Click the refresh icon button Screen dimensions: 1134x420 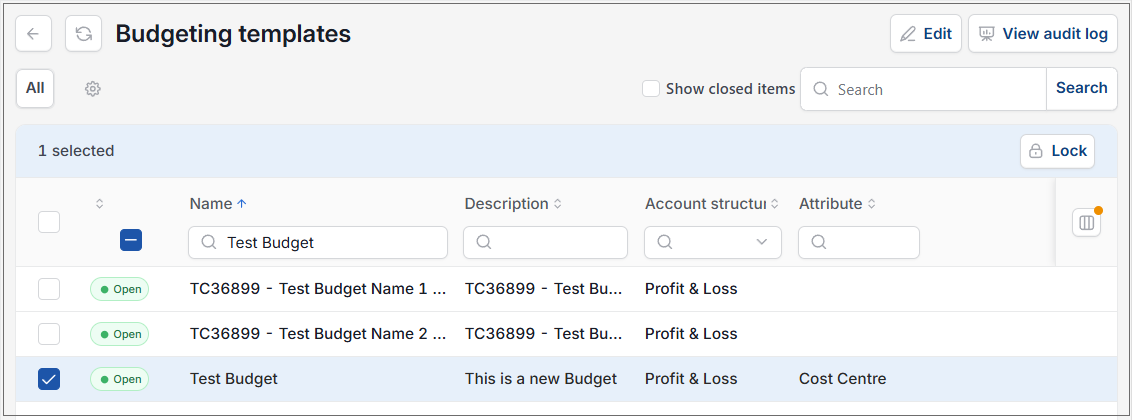pyautogui.click(x=83, y=34)
